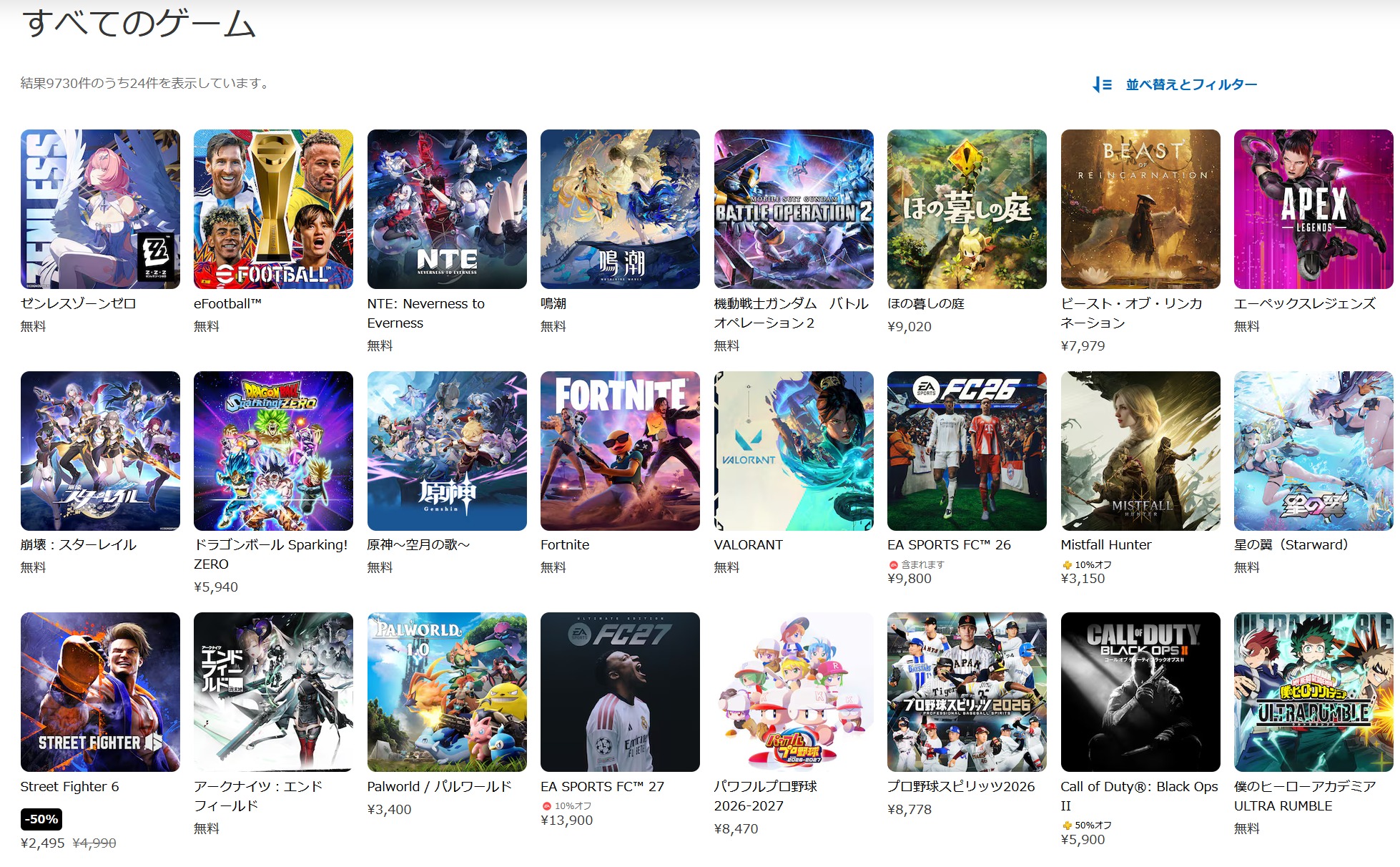Select the Street Fighter 6 cover image

click(x=100, y=692)
